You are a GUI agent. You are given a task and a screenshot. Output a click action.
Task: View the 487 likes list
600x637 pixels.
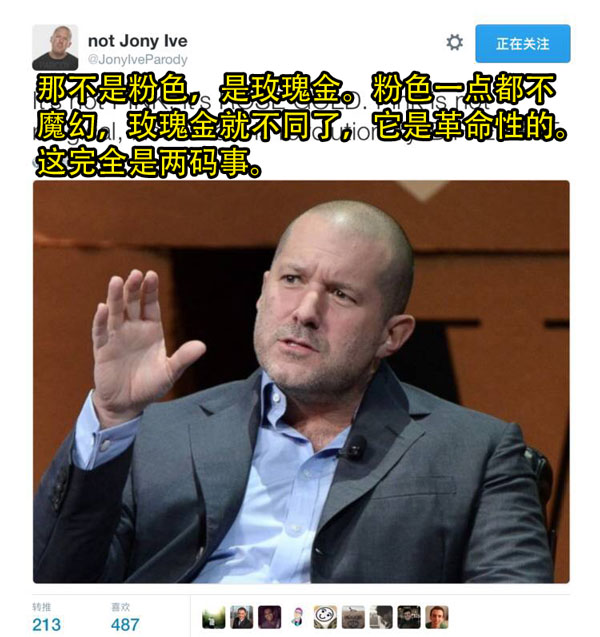125,624
